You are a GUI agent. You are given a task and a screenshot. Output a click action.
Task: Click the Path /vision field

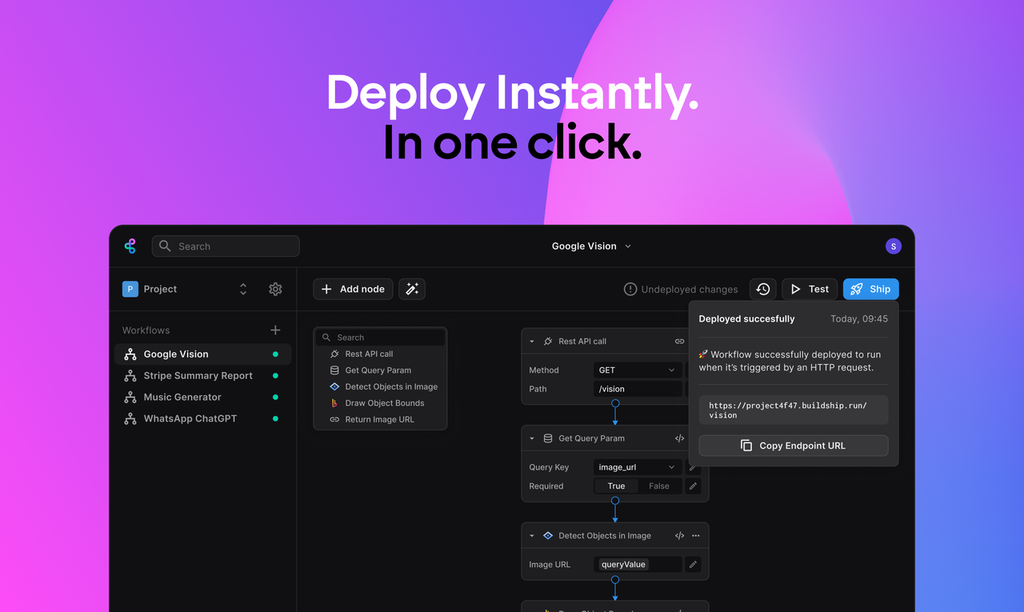[x=637, y=389]
